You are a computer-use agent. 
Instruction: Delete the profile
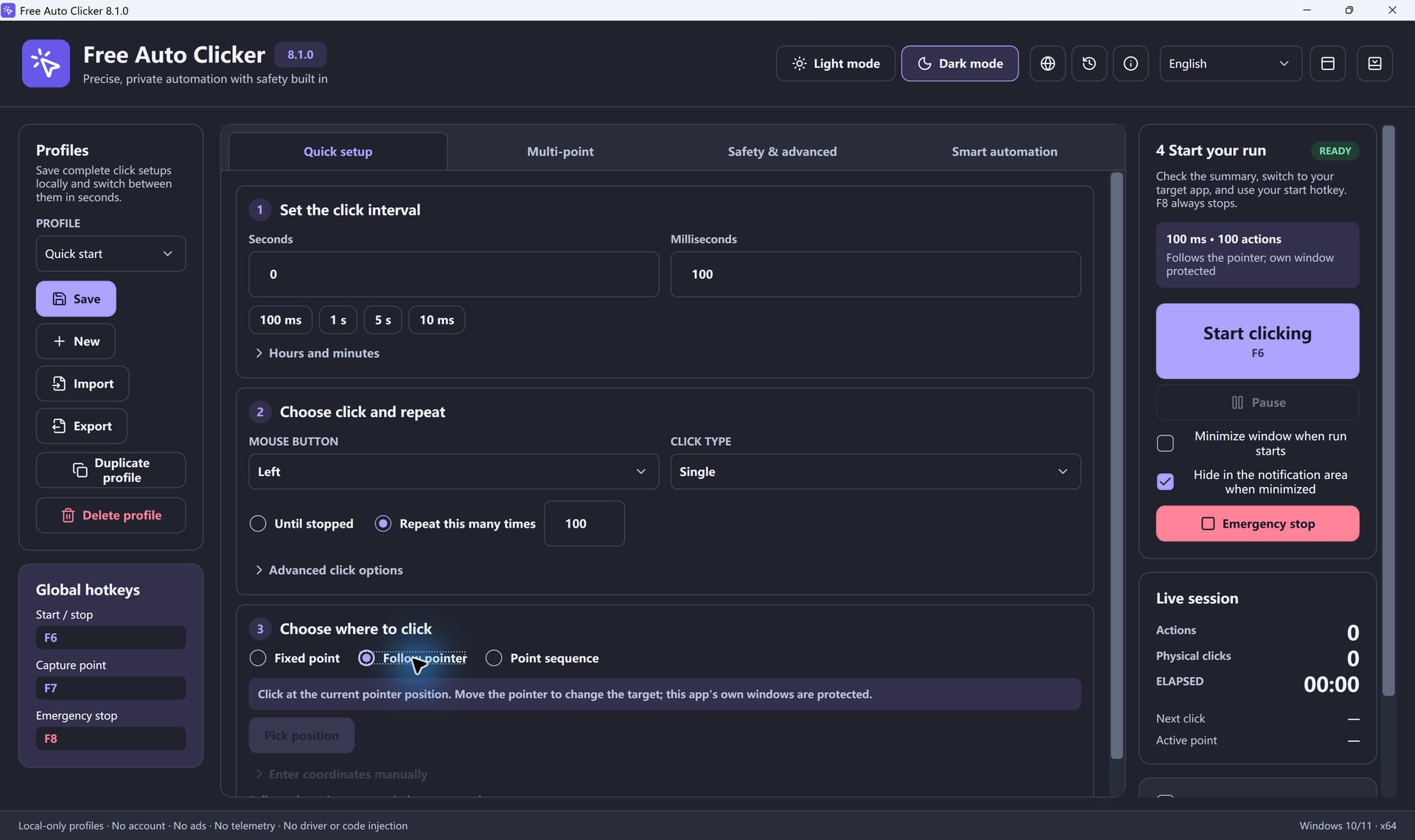(111, 515)
